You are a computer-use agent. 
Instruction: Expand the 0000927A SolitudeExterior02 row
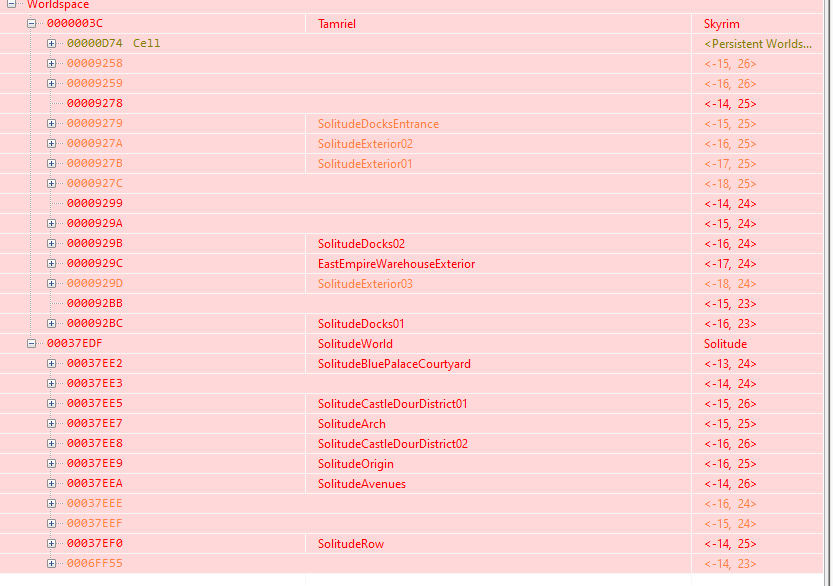[52, 143]
